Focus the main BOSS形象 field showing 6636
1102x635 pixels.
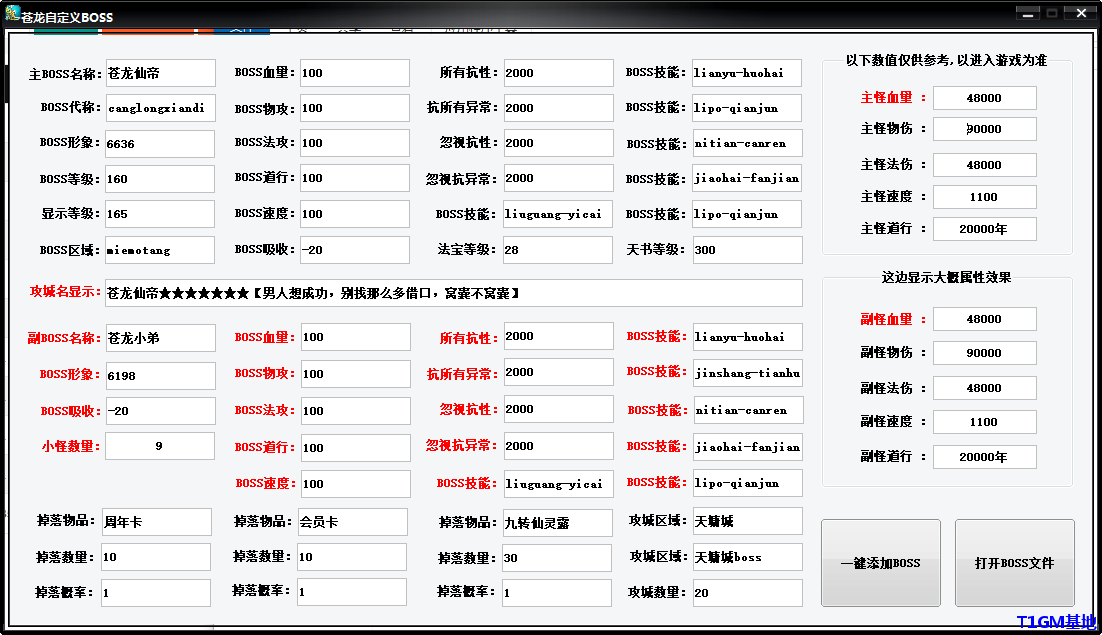click(160, 144)
